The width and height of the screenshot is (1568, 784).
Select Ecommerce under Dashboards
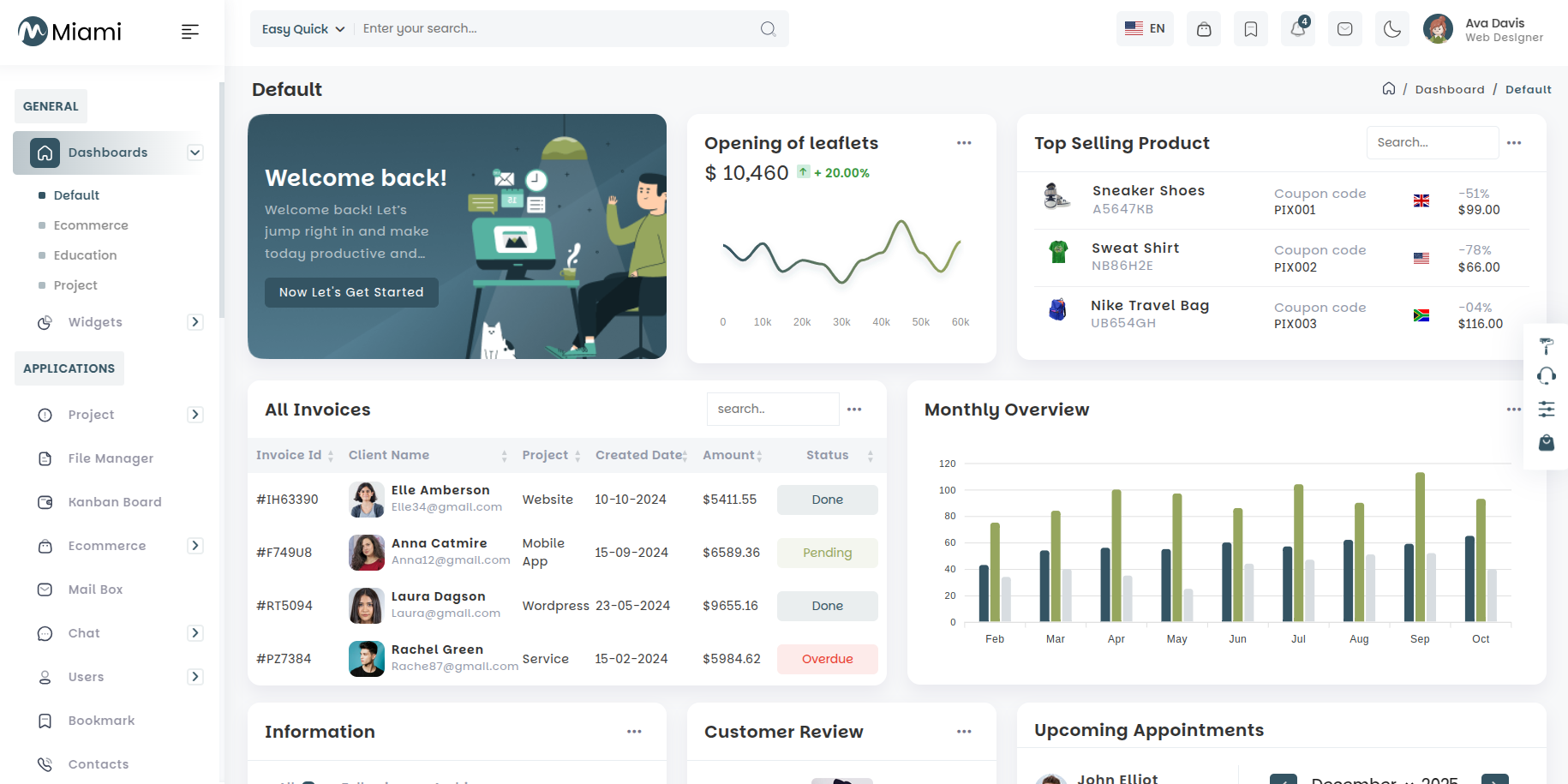[x=91, y=224]
